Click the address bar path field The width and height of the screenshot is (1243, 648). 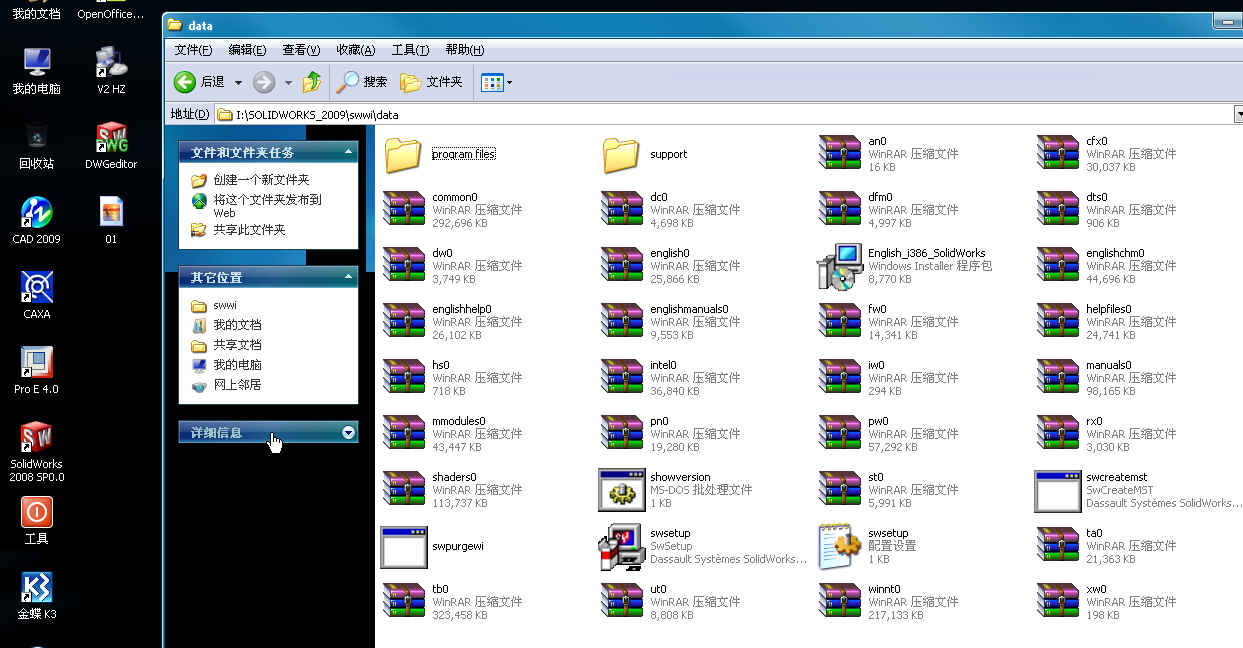pyautogui.click(x=724, y=114)
